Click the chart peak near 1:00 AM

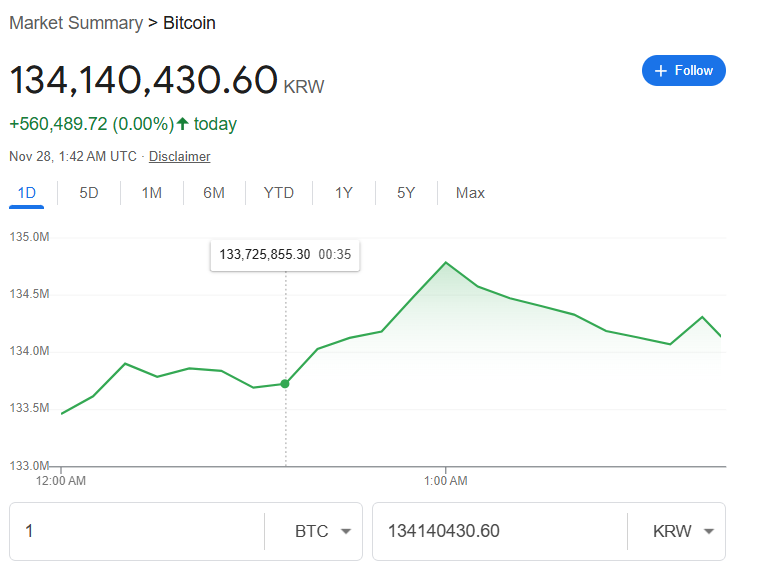[446, 263]
